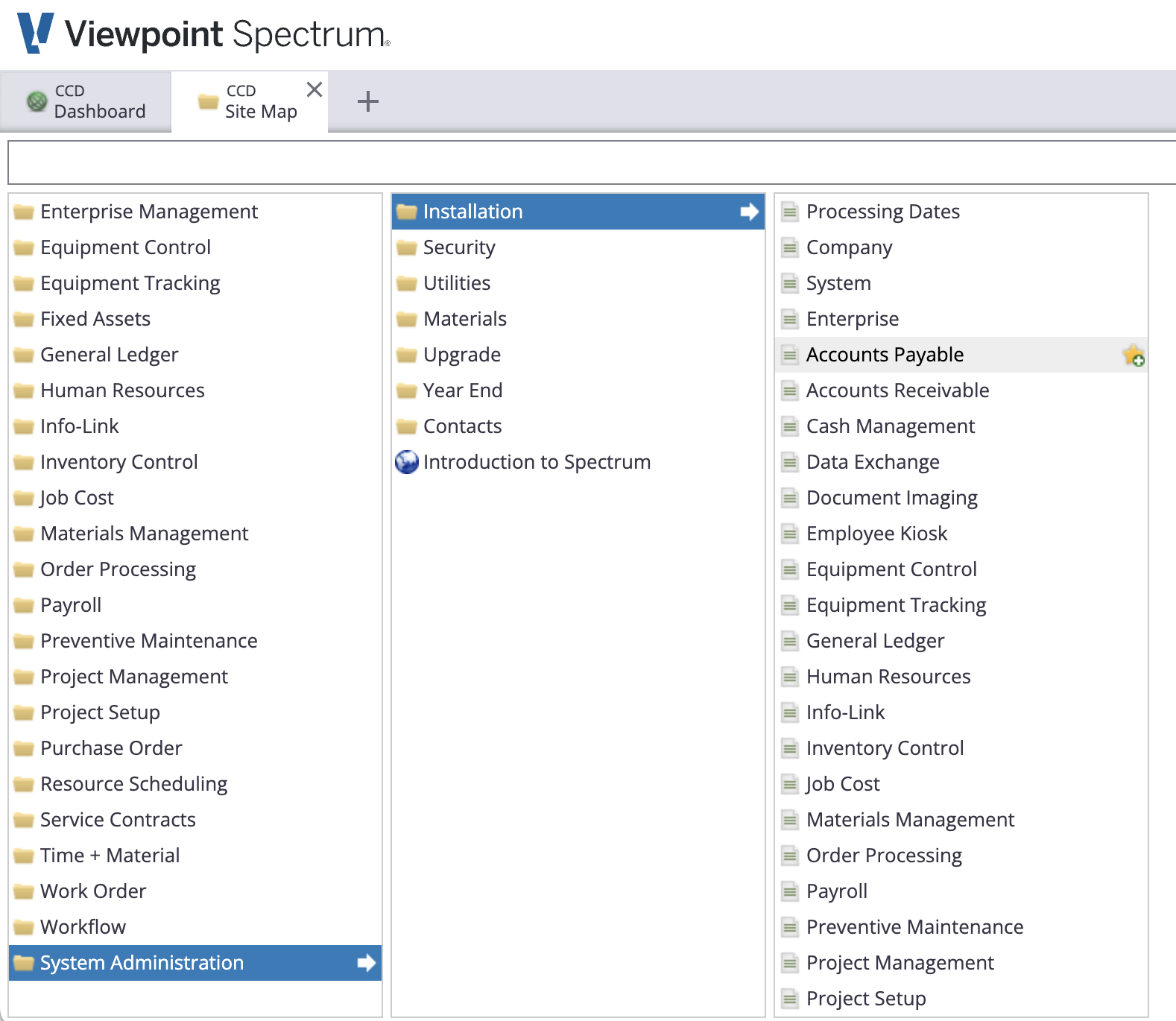Click the Viewpoint Spectrum logo
The height and width of the screenshot is (1021, 1176).
[x=203, y=34]
